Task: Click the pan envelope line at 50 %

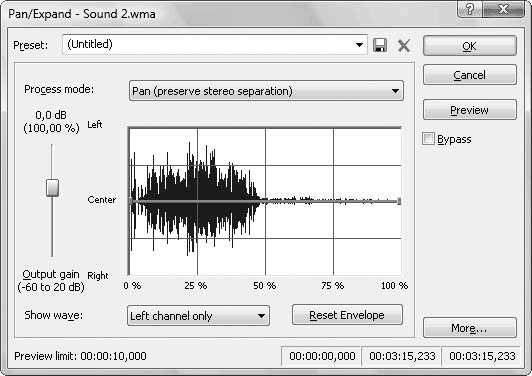Action: [265, 201]
